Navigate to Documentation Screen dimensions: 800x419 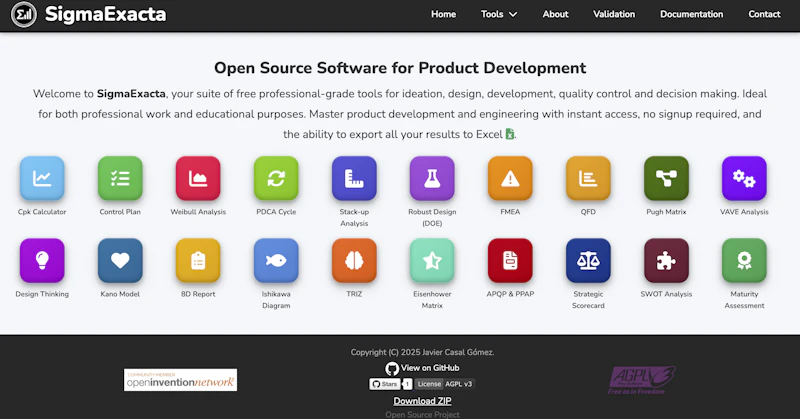tap(691, 14)
